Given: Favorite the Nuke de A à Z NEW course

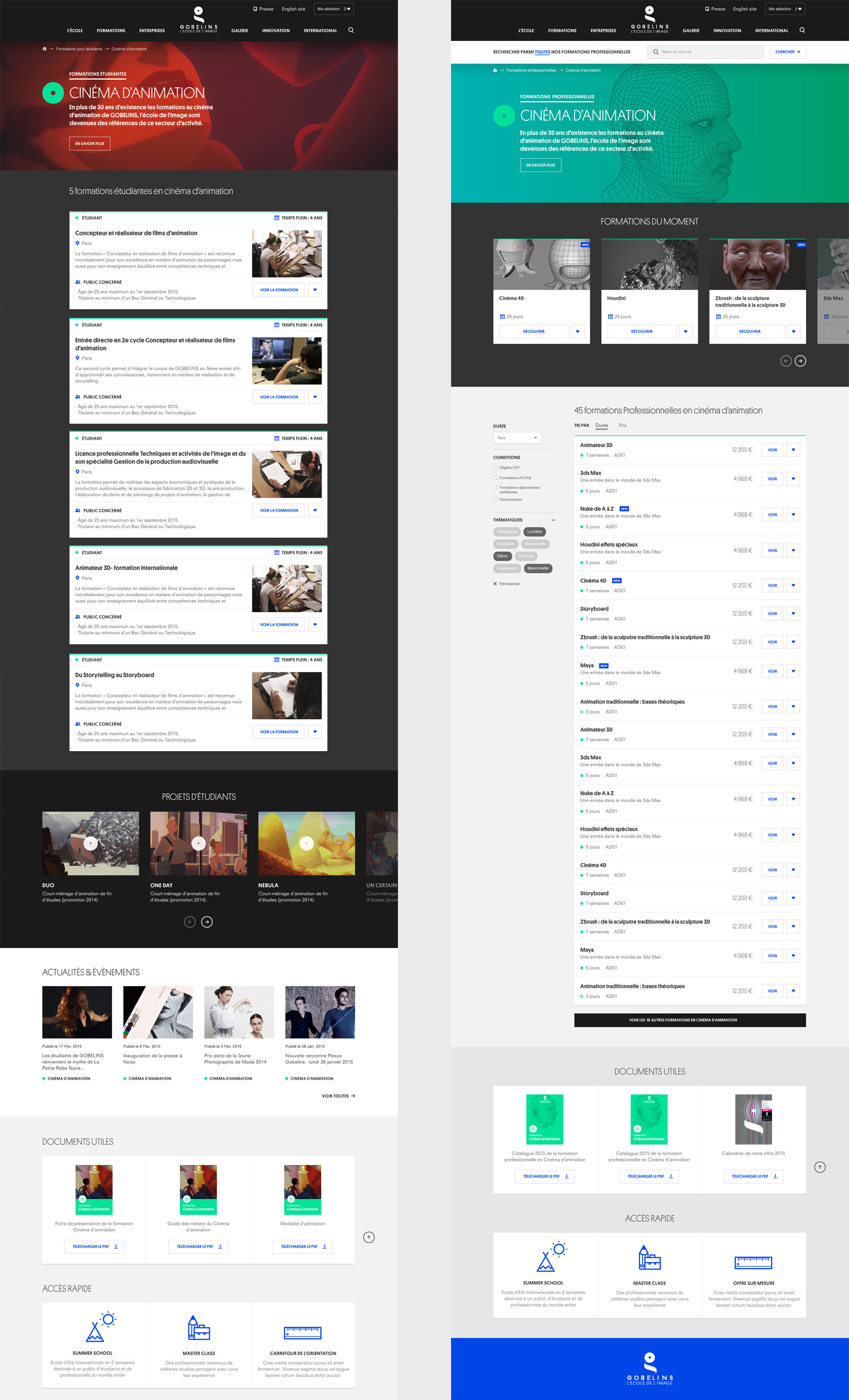Looking at the screenshot, I should [x=793, y=515].
